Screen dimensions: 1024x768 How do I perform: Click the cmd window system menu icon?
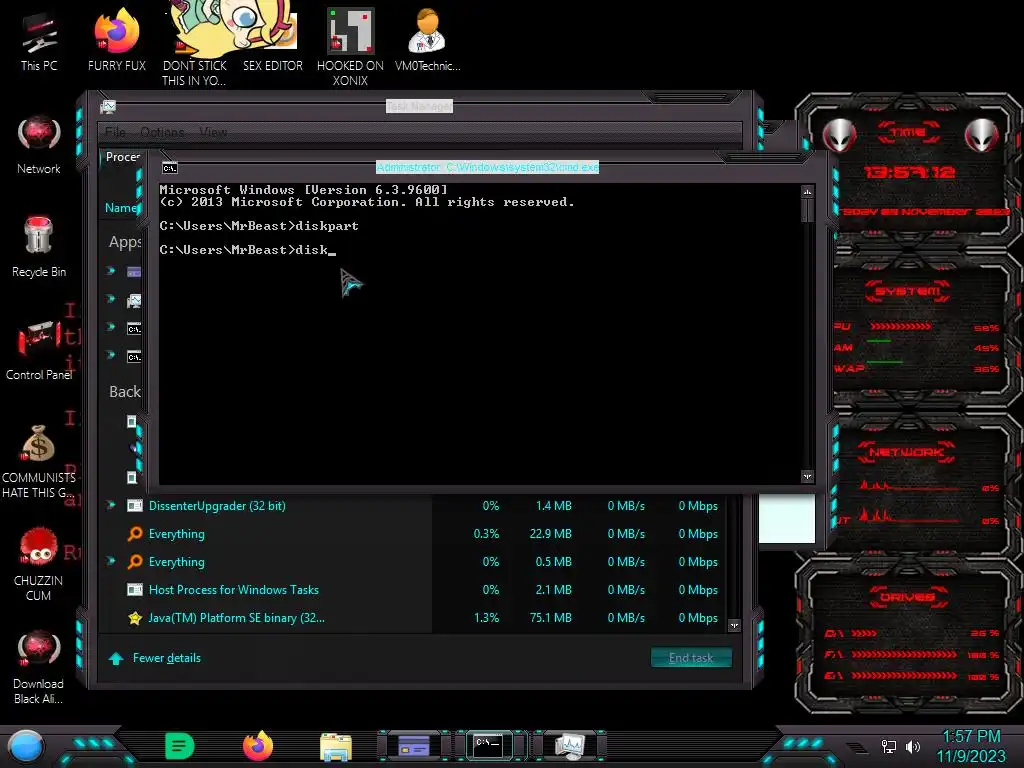[x=170, y=168]
